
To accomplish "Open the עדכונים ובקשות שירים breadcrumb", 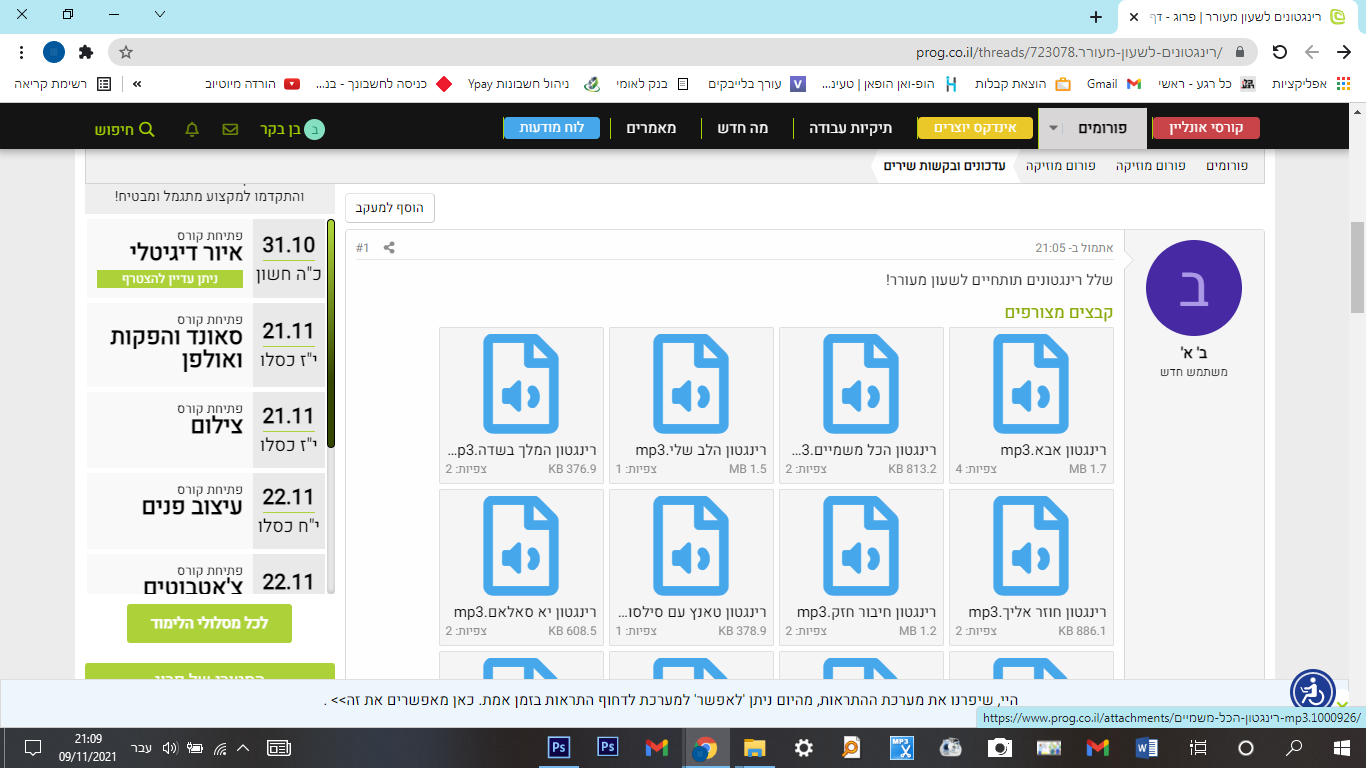I will tap(944, 165).
